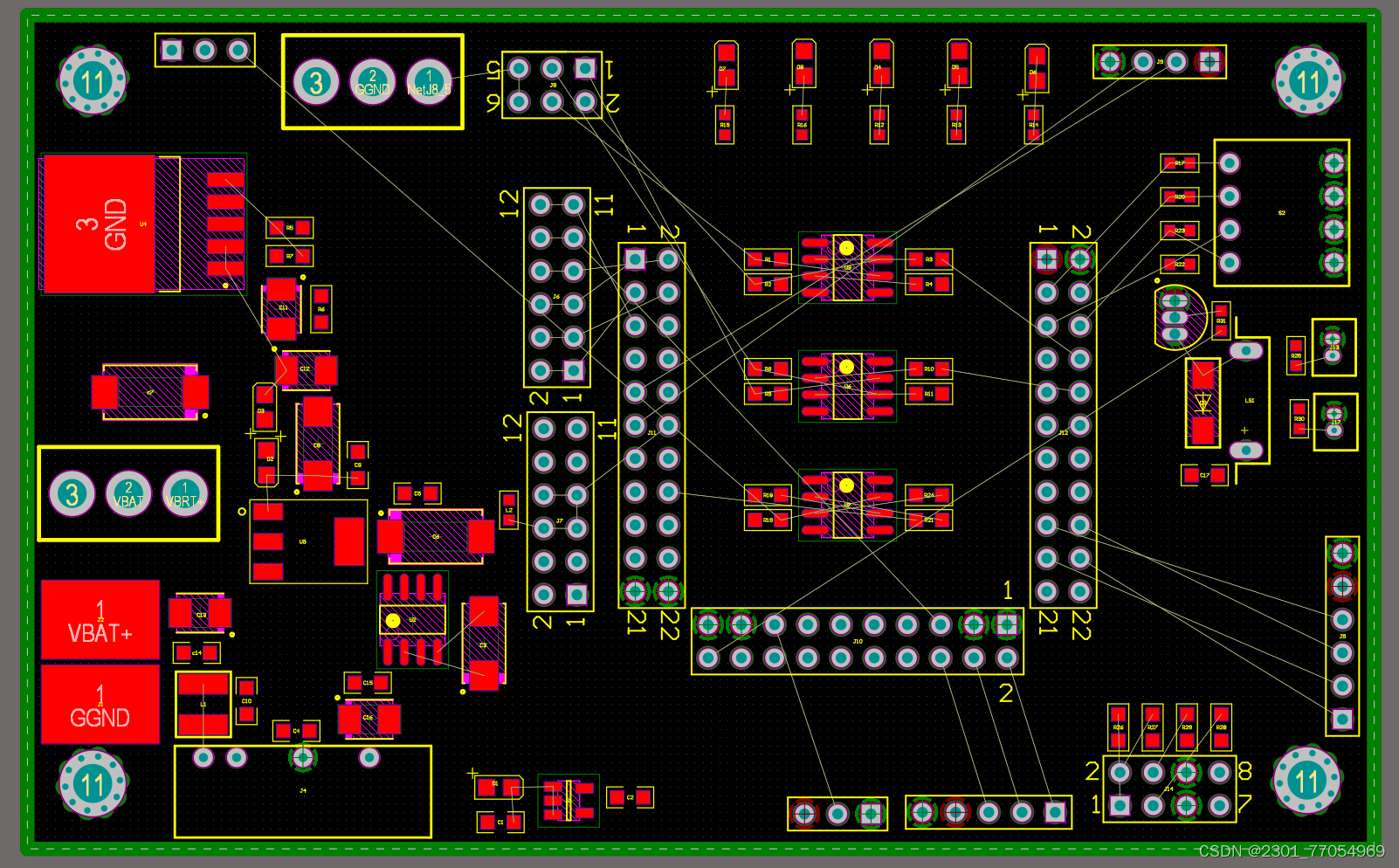The image size is (1399, 868).
Task: Select component U5 regulator footprint
Action: [x=308, y=541]
